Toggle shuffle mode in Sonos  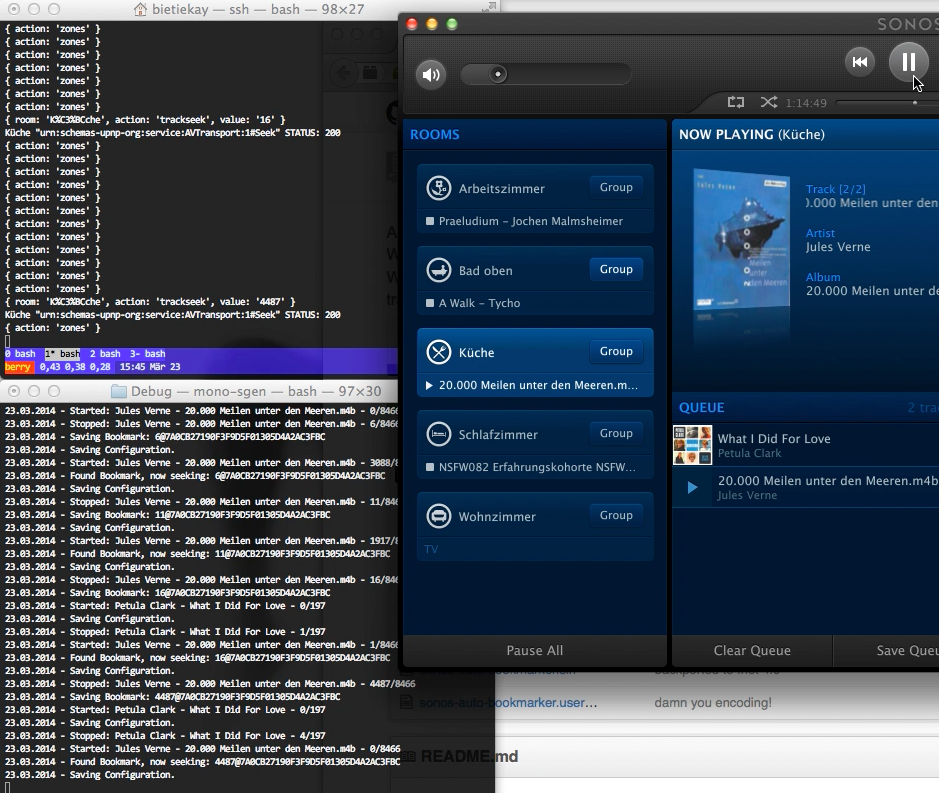point(768,102)
